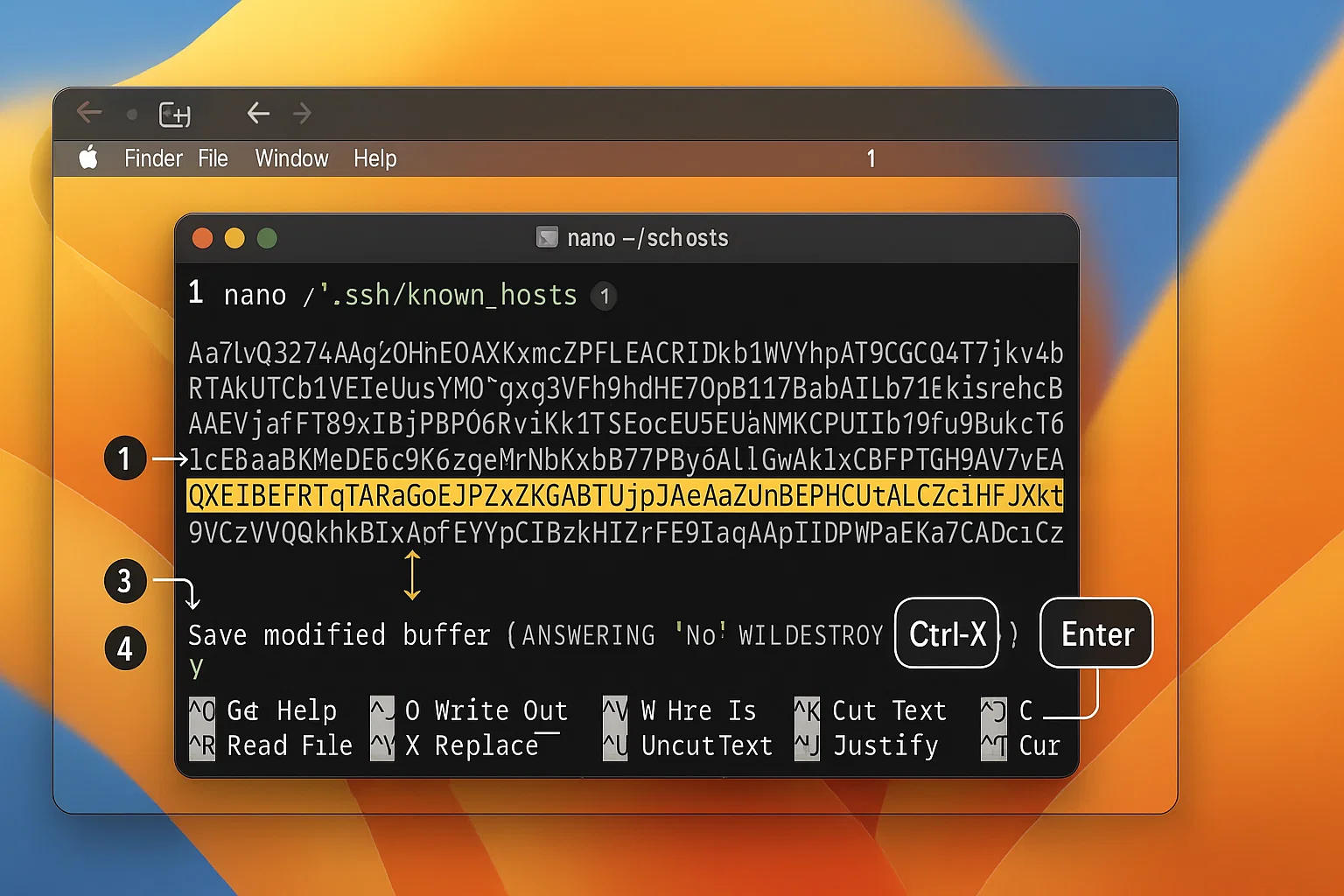This screenshot has width=1344, height=896.
Task: Click the white back arrow in toolbar
Action: [257, 113]
